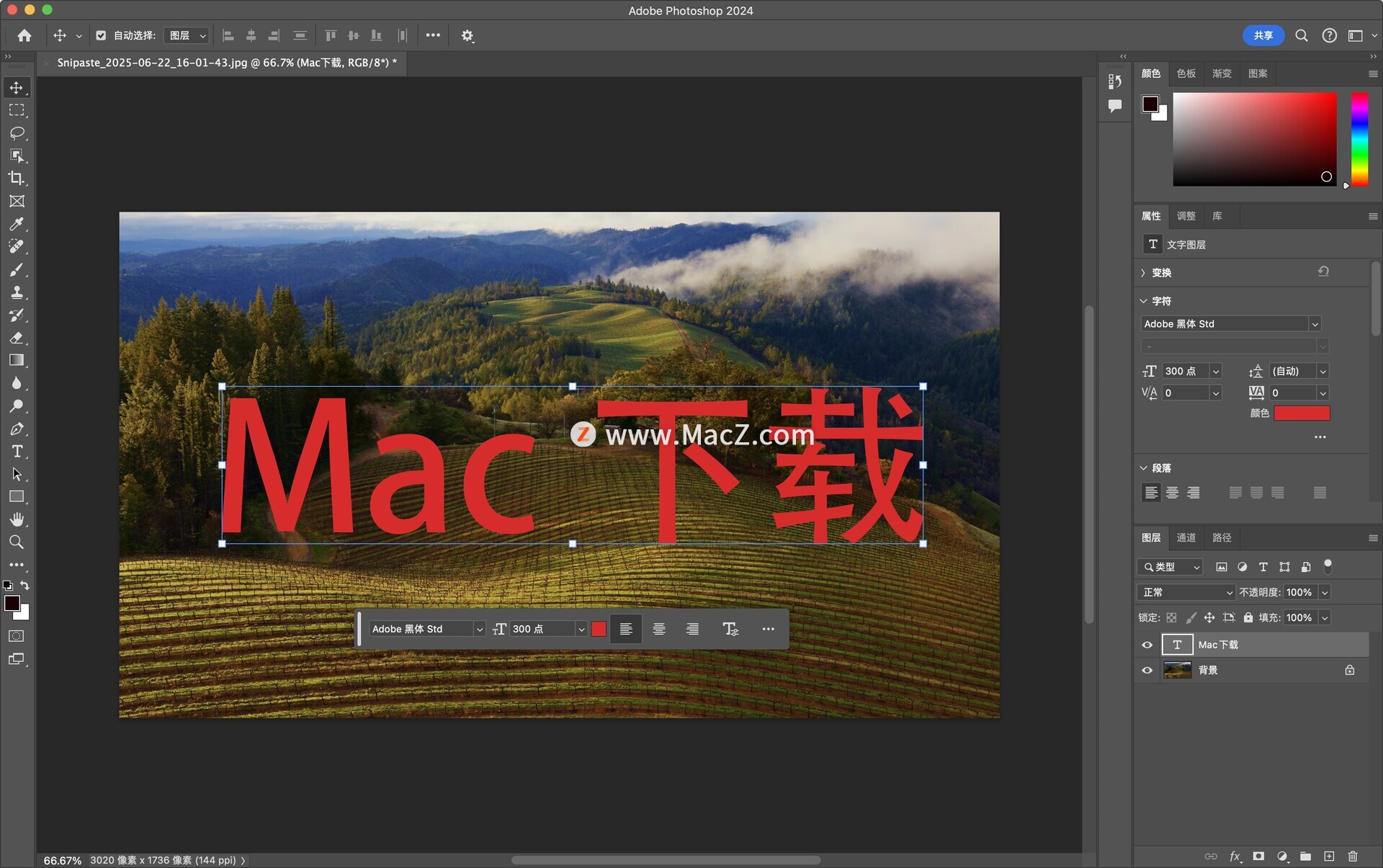Switch to the 色板 tab
Image resolution: width=1383 pixels, height=868 pixels.
pos(1186,73)
